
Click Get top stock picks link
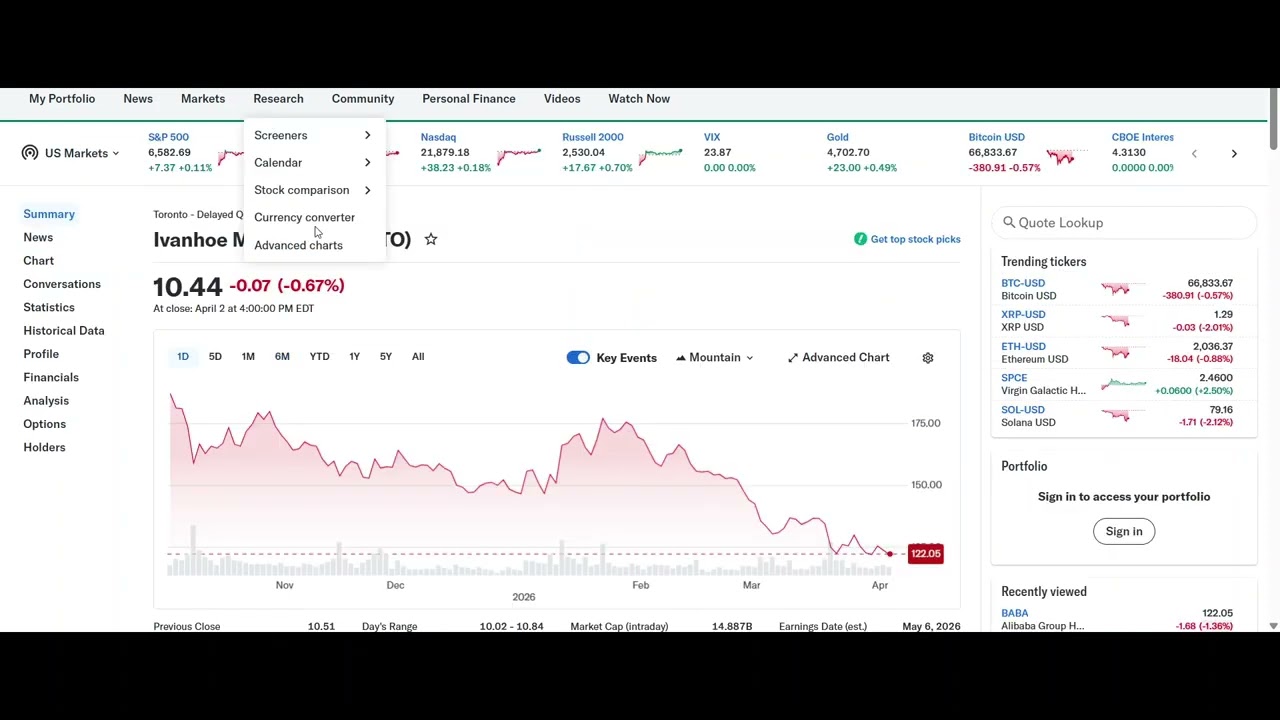click(915, 239)
